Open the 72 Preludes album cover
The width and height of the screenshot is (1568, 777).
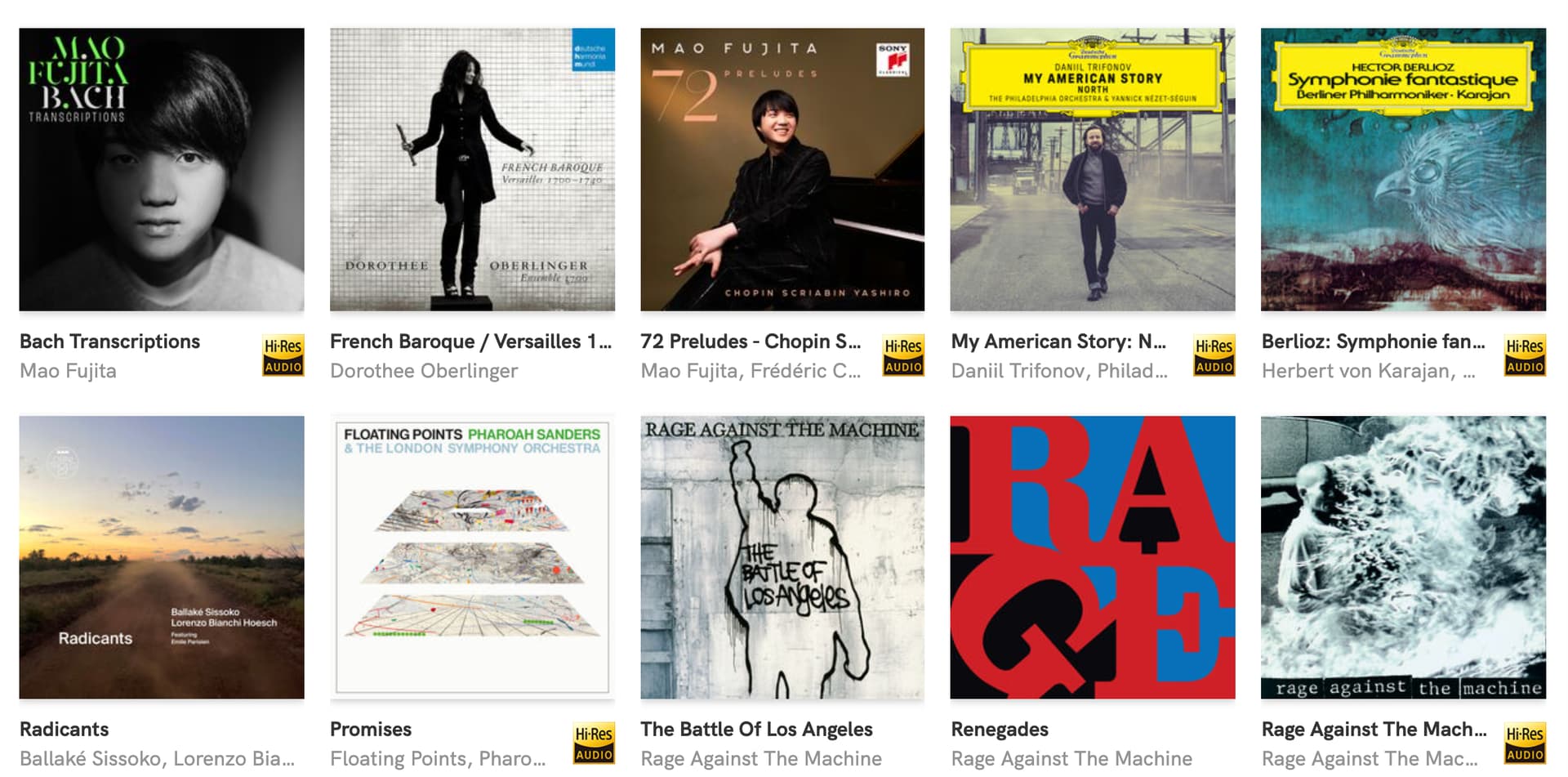click(x=782, y=169)
